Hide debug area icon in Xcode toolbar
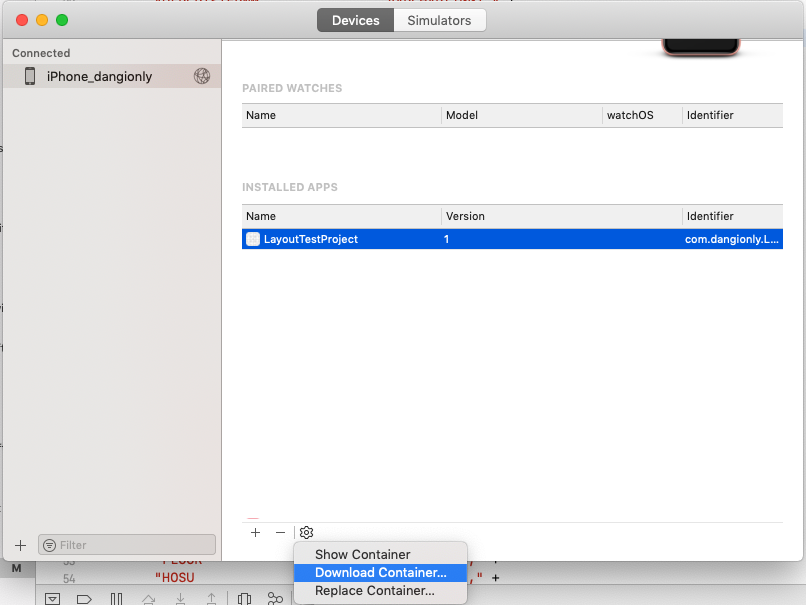 pyautogui.click(x=52, y=599)
